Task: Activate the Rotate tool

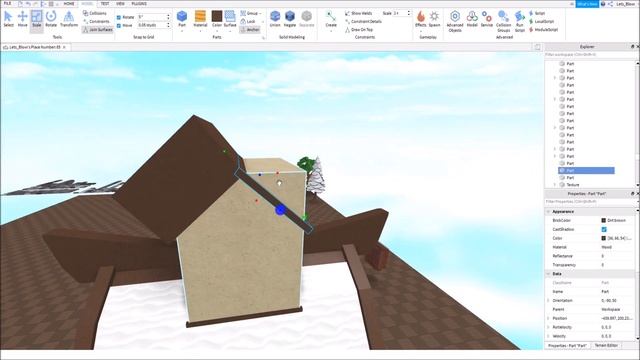Action: coord(51,19)
